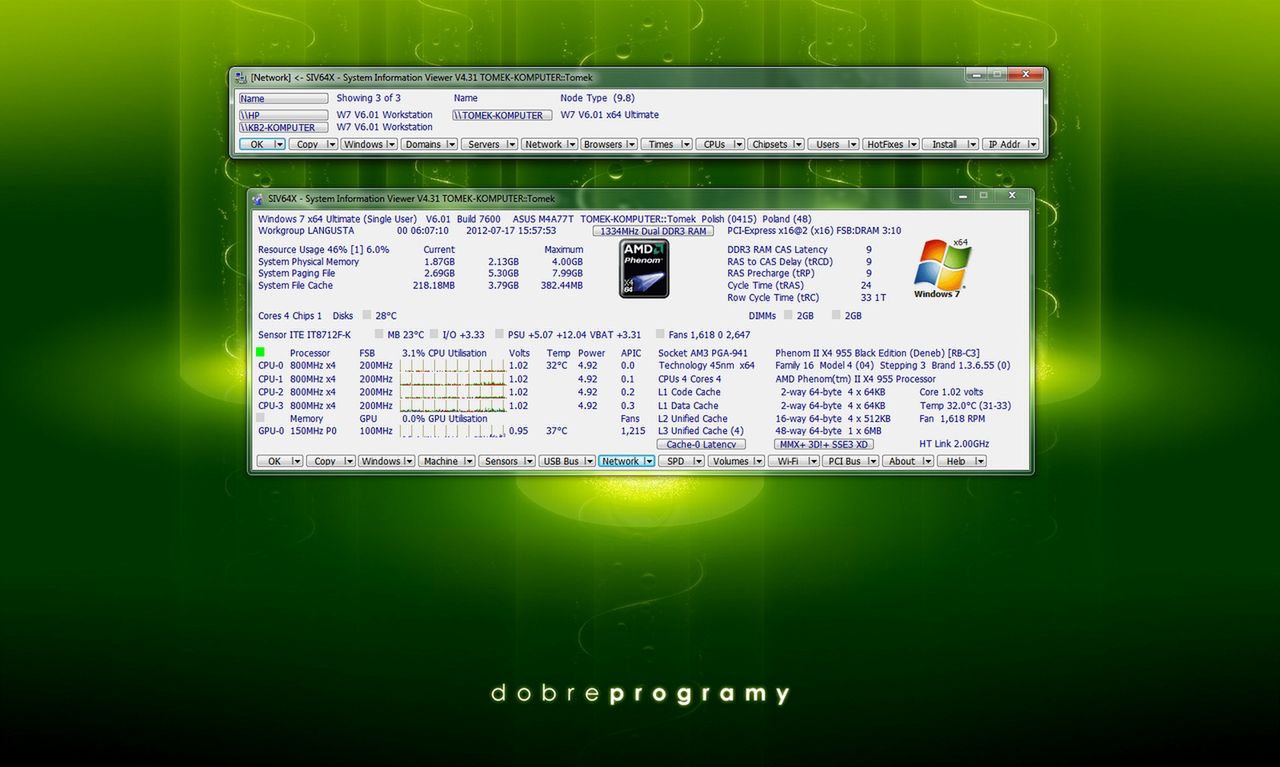Click the Cache-0 Latency button
Image resolution: width=1280 pixels, height=767 pixels.
click(x=701, y=444)
